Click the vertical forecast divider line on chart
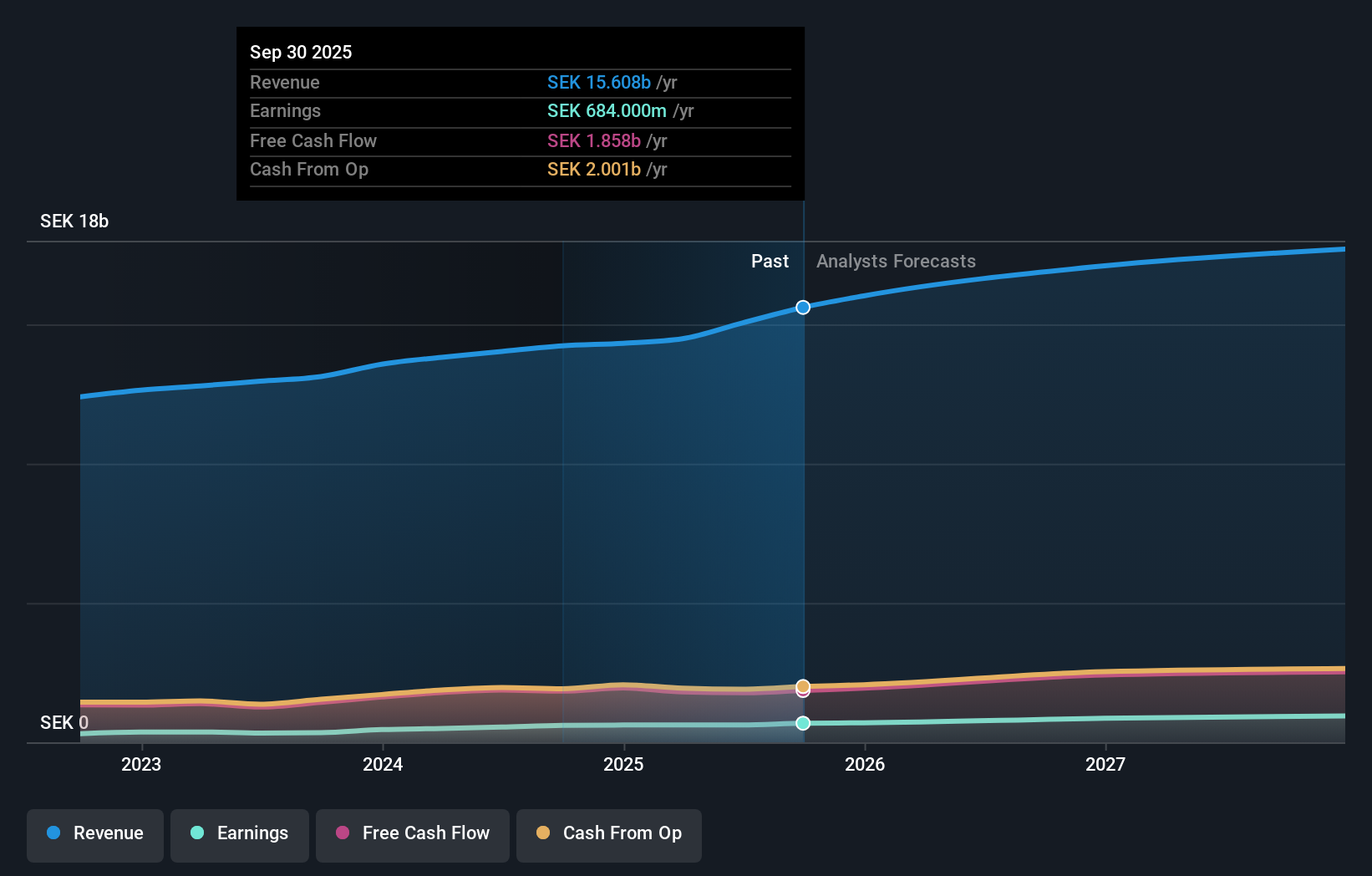This screenshot has width=1372, height=876. [803, 502]
